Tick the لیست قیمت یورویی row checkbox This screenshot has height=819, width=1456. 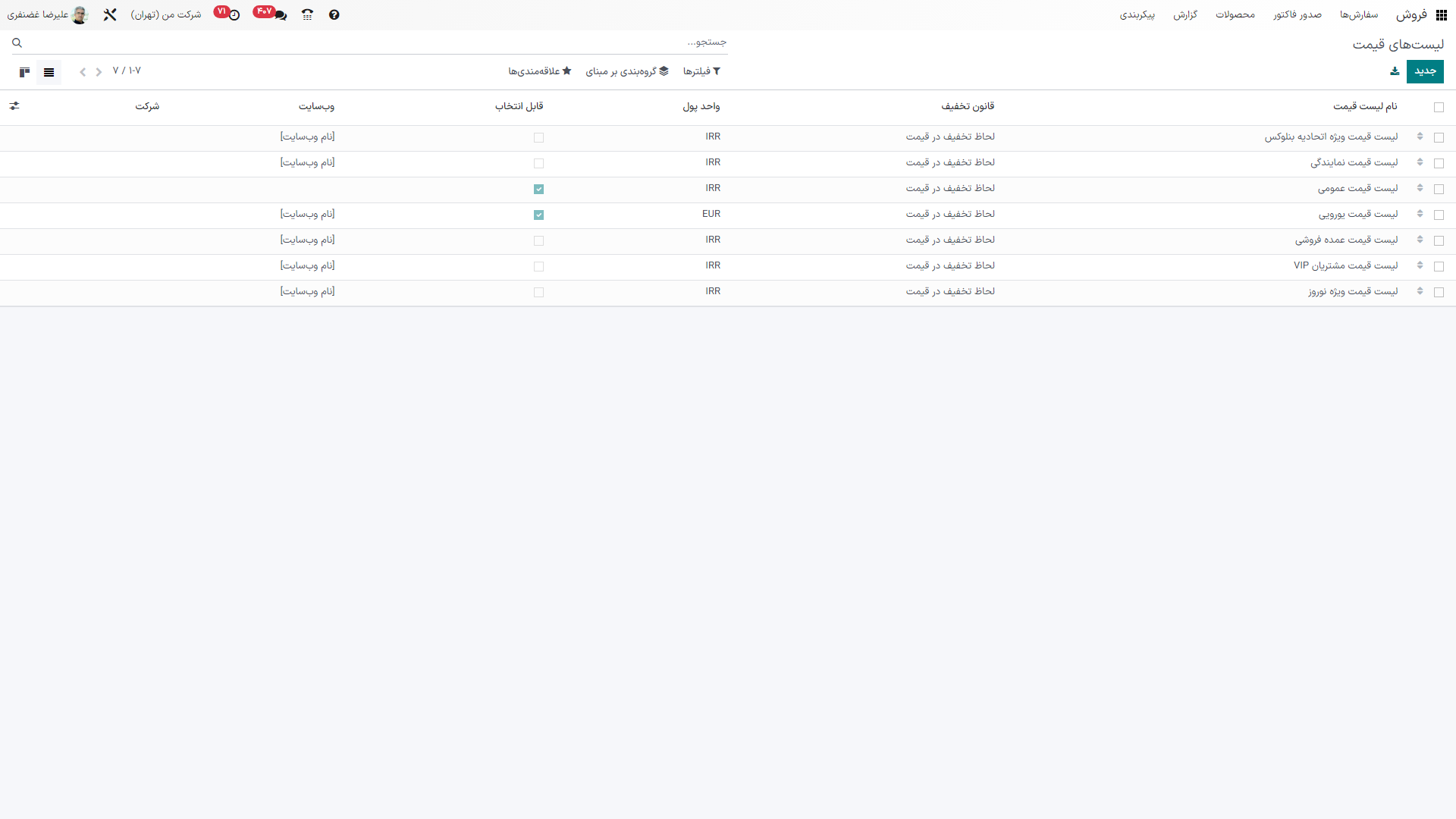[x=1439, y=215]
